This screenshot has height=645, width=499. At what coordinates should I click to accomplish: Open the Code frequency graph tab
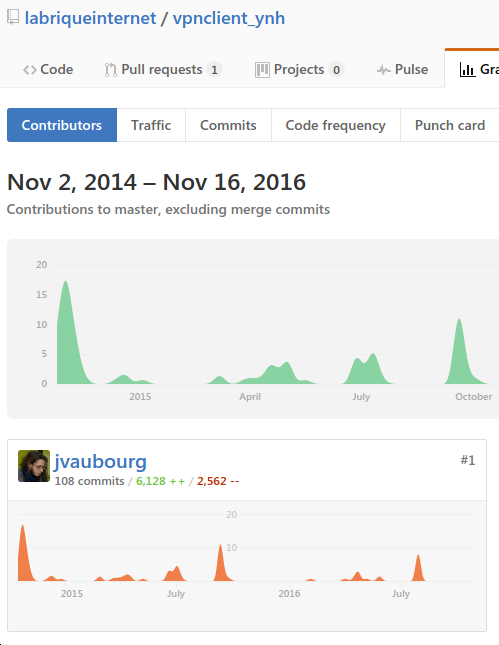pyautogui.click(x=336, y=125)
